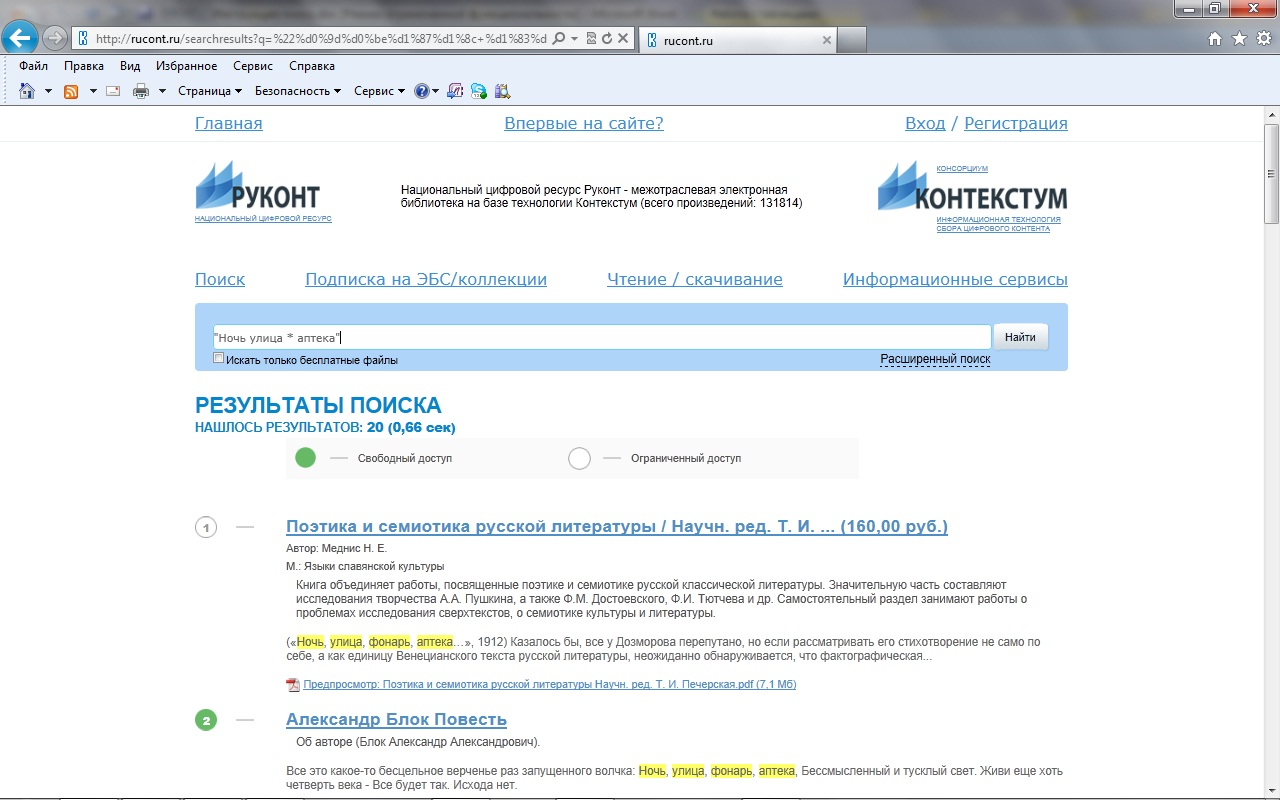Open the Сервис dropdown in command bar
The image size is (1280, 800).
(380, 91)
